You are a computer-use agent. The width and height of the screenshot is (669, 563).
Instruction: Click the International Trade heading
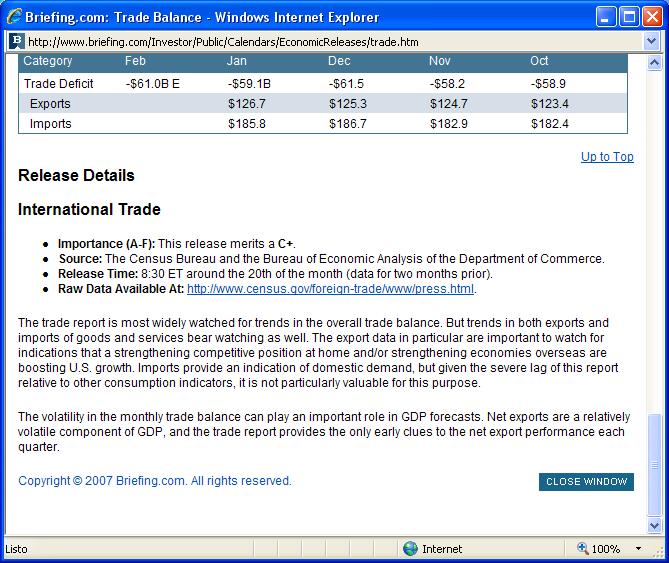[x=89, y=209]
